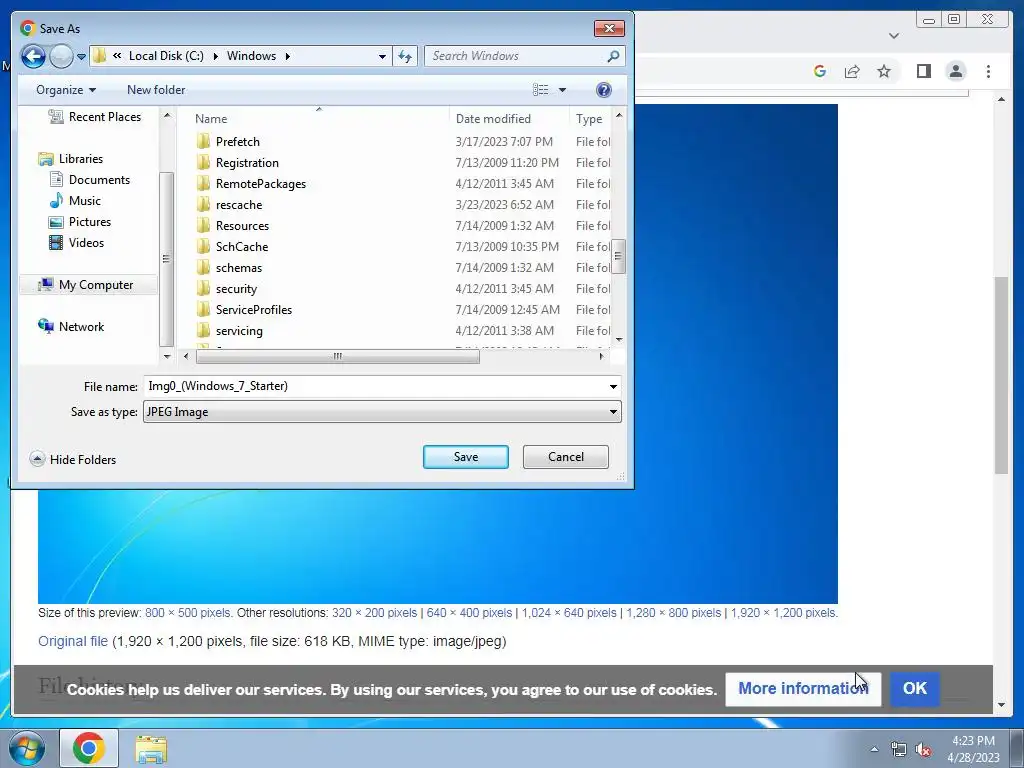Select the RemotePackages folder

point(251,184)
